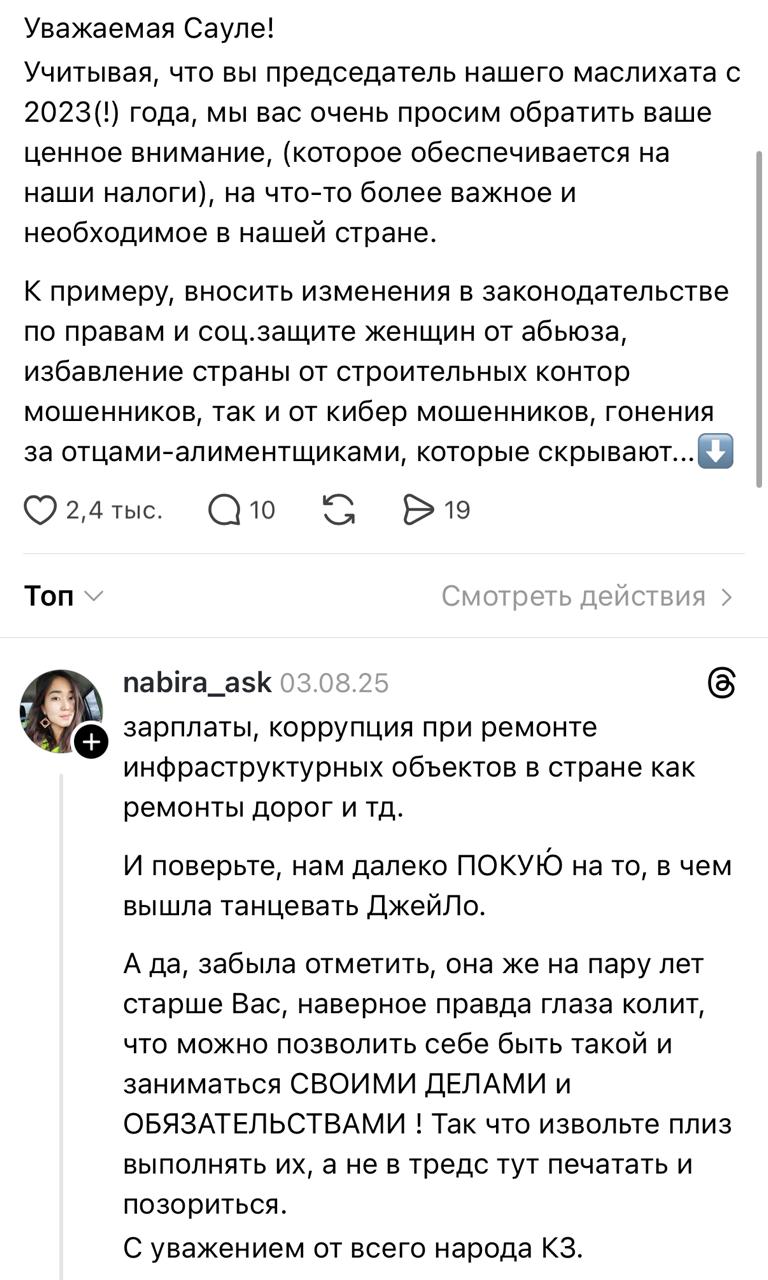Screen dimensions: 768x1280
Task: Follow nabira_ask using the plus badge
Action: 90,742
